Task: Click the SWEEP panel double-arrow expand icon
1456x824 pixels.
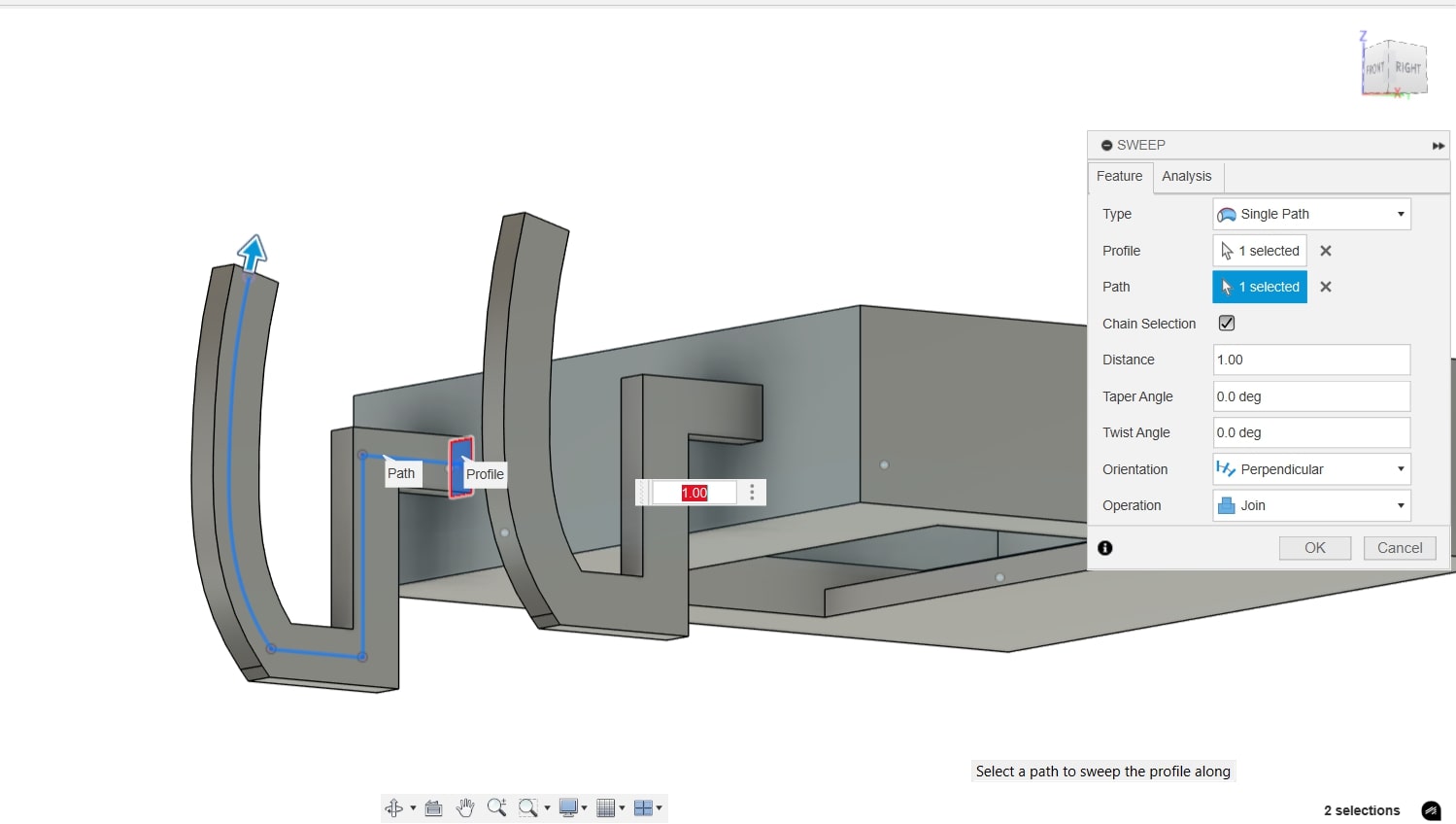Action: [1439, 146]
